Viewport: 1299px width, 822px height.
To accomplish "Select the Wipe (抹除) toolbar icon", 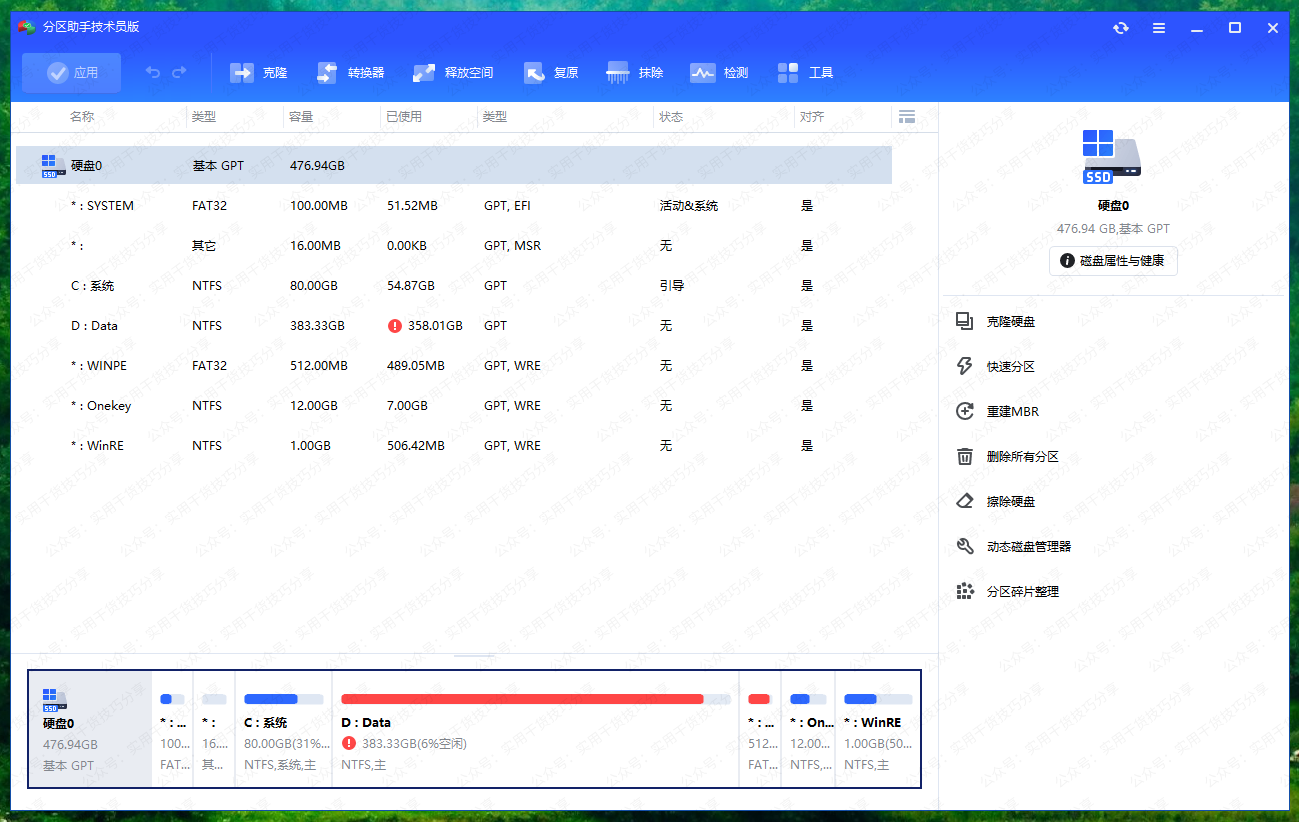I will click(x=618, y=72).
